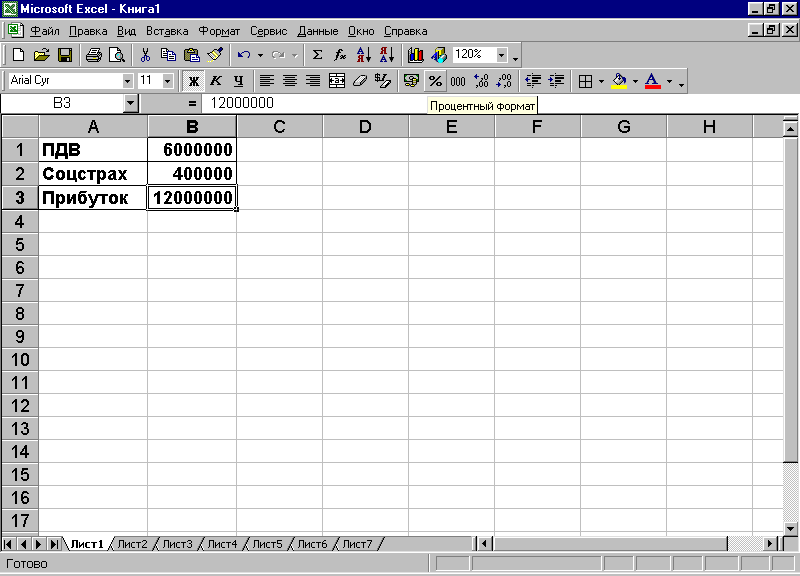
Task: Open the Файл menu
Action: point(44,31)
